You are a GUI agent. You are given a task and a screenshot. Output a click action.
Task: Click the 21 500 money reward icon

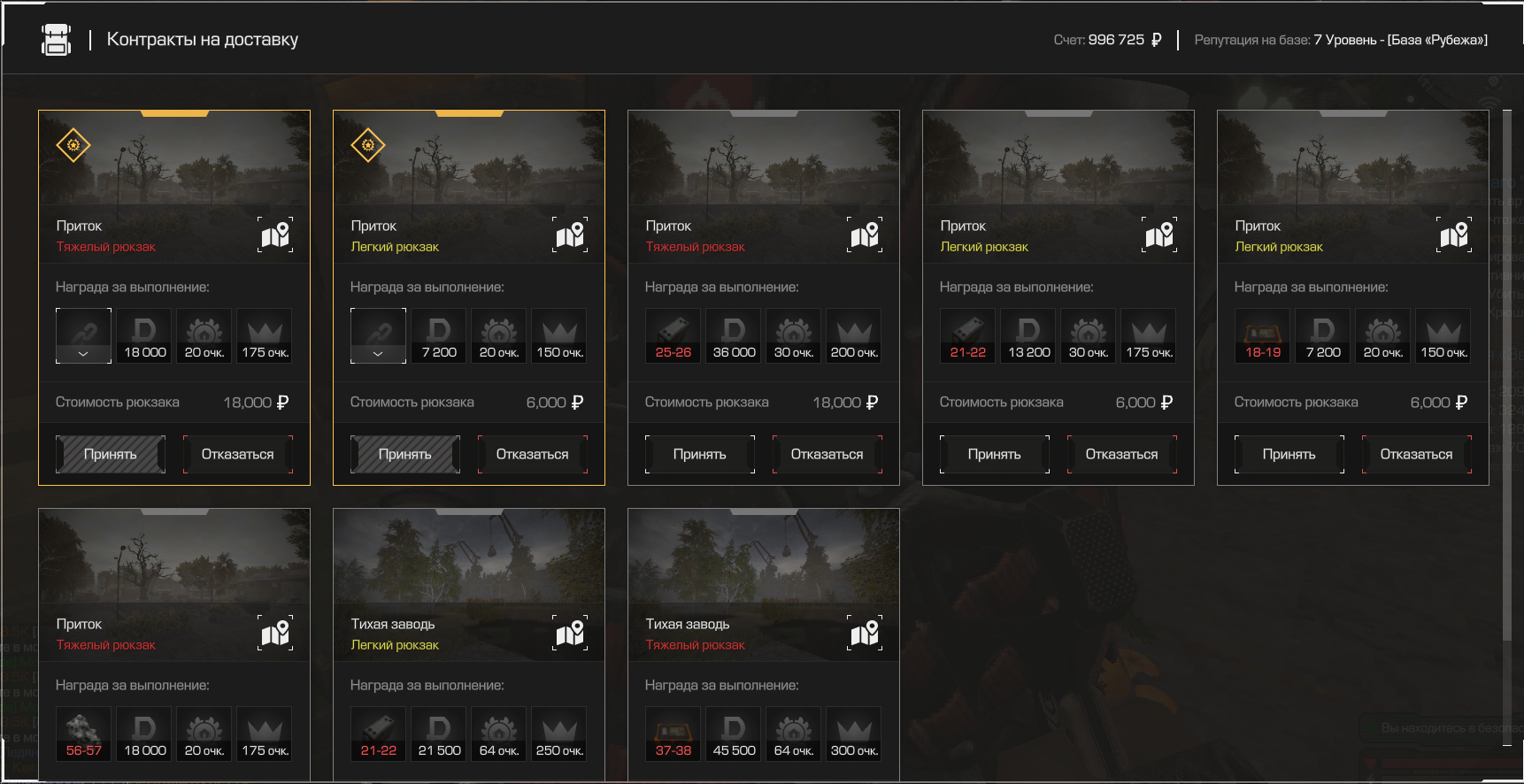[439, 734]
